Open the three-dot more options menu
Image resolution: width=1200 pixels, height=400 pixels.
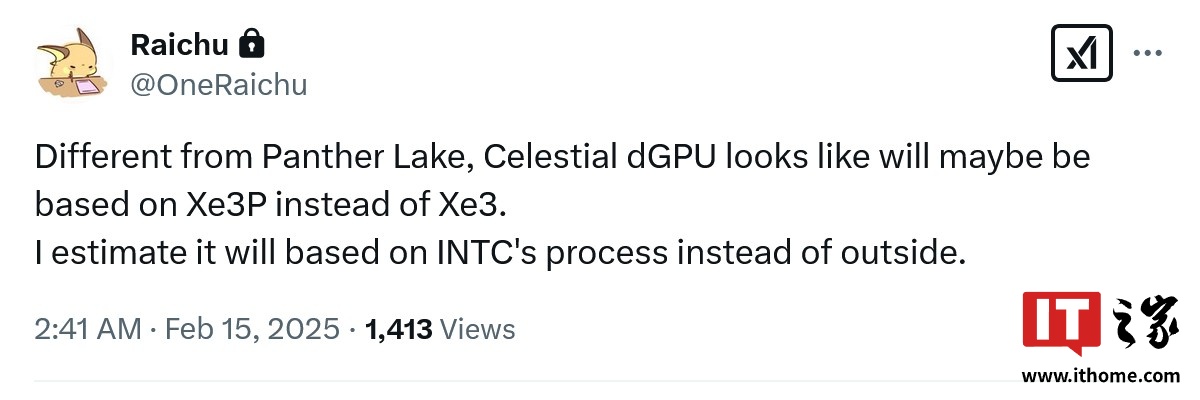pos(1147,53)
